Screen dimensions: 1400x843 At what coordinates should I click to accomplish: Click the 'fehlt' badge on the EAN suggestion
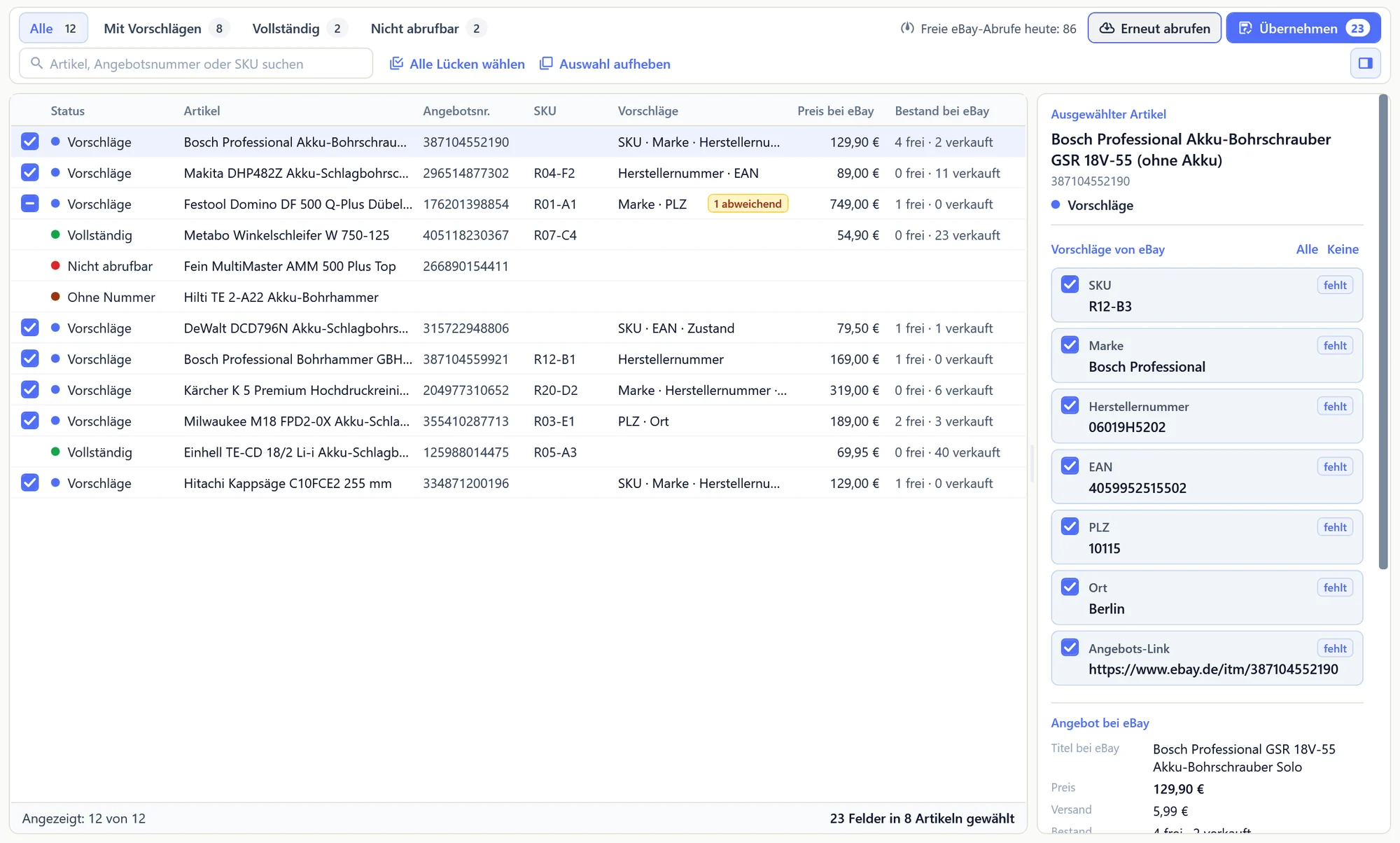[x=1334, y=466]
